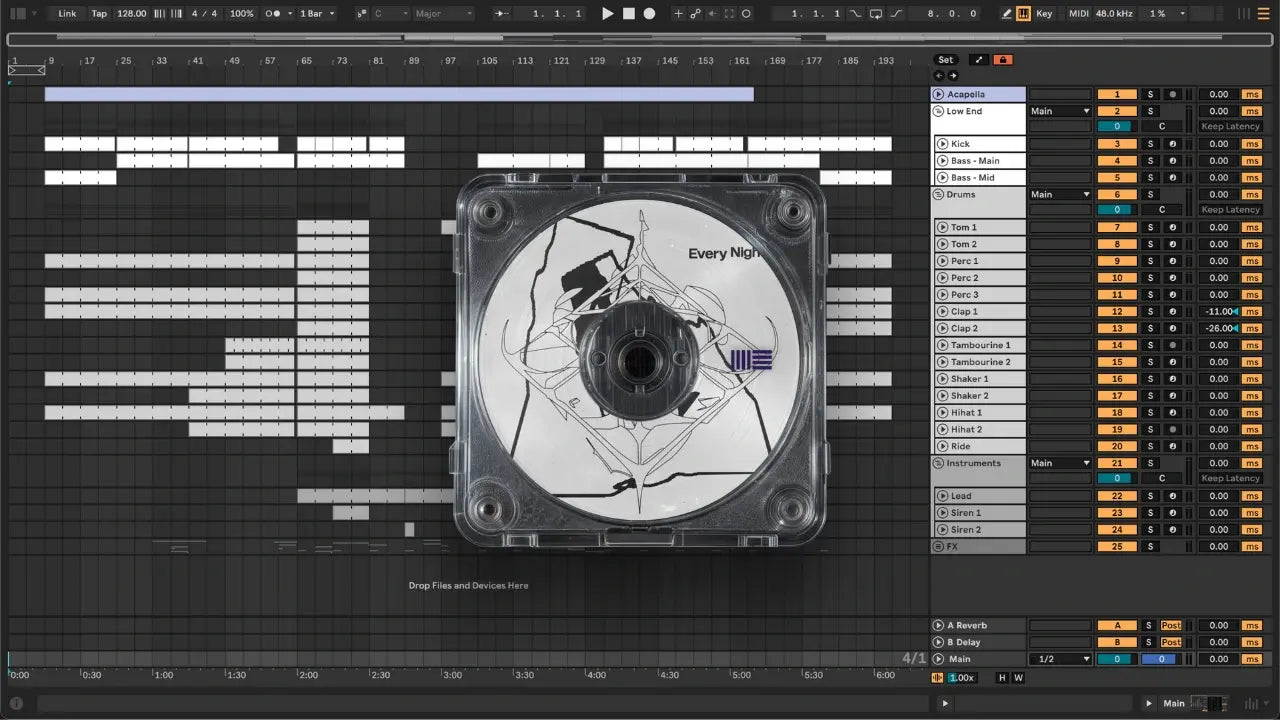Viewport: 1280px width, 720px height.
Task: Click the orange lock icon near Set
Action: pos(1002,60)
